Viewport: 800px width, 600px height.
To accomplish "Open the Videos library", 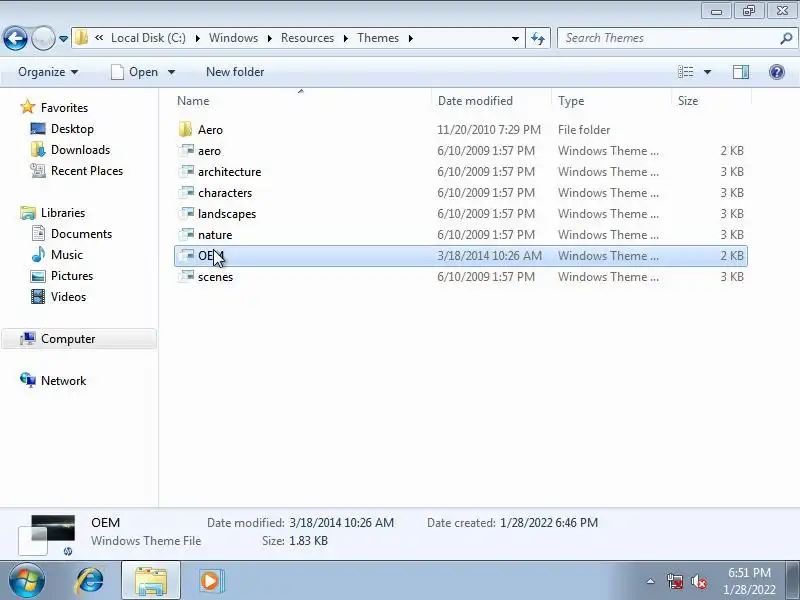I will tap(68, 296).
